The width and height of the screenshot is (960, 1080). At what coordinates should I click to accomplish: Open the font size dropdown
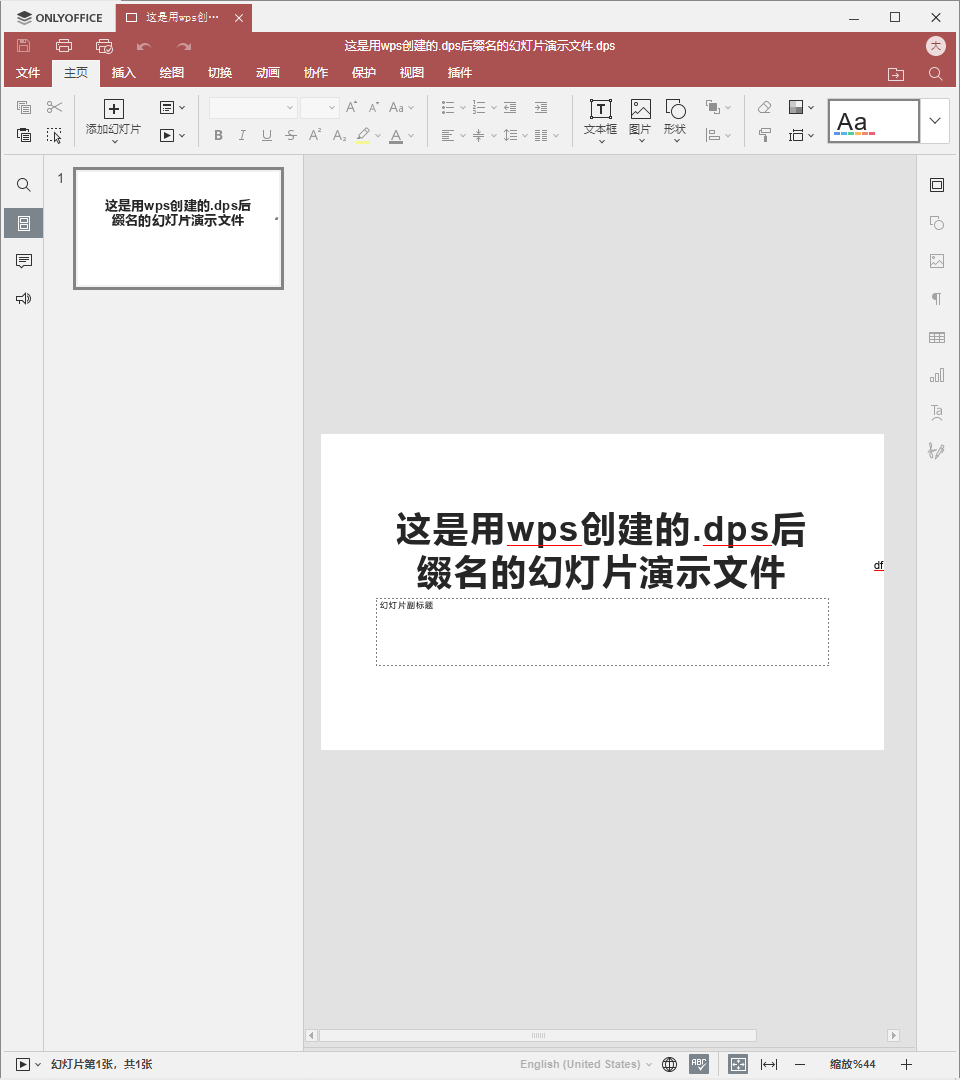(x=332, y=107)
